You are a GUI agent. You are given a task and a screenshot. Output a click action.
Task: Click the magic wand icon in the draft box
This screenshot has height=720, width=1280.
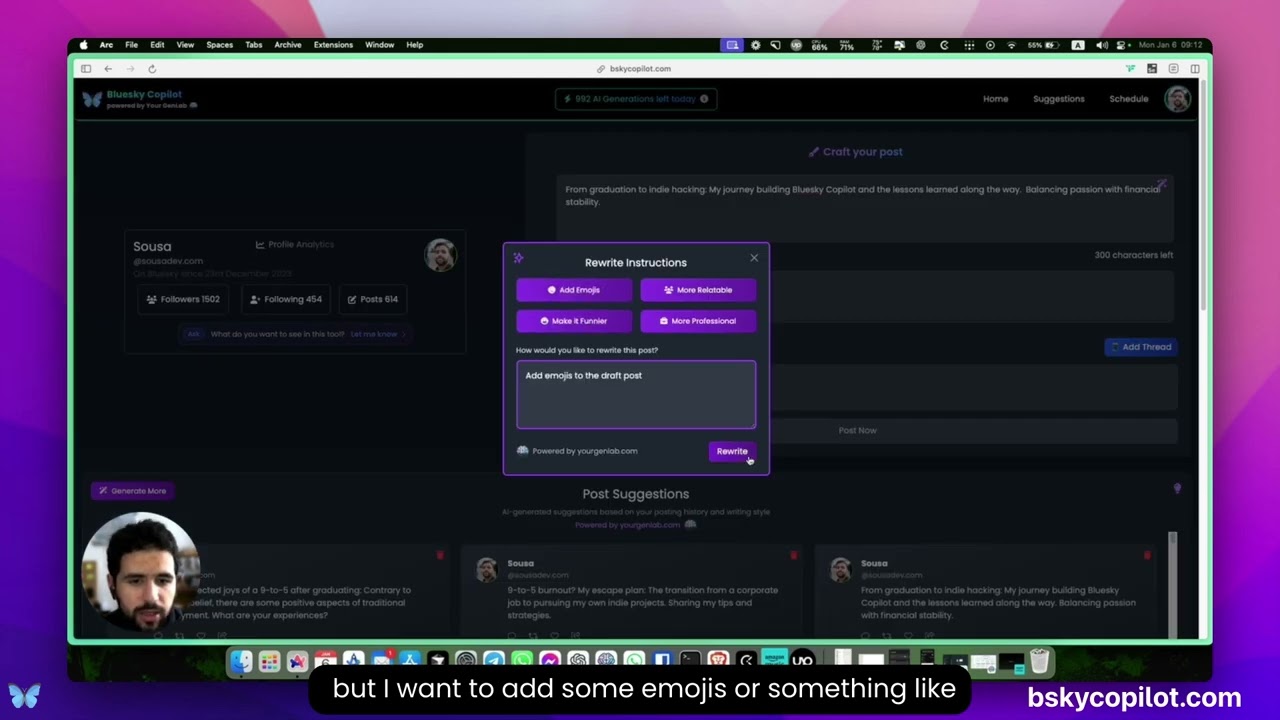1161,185
